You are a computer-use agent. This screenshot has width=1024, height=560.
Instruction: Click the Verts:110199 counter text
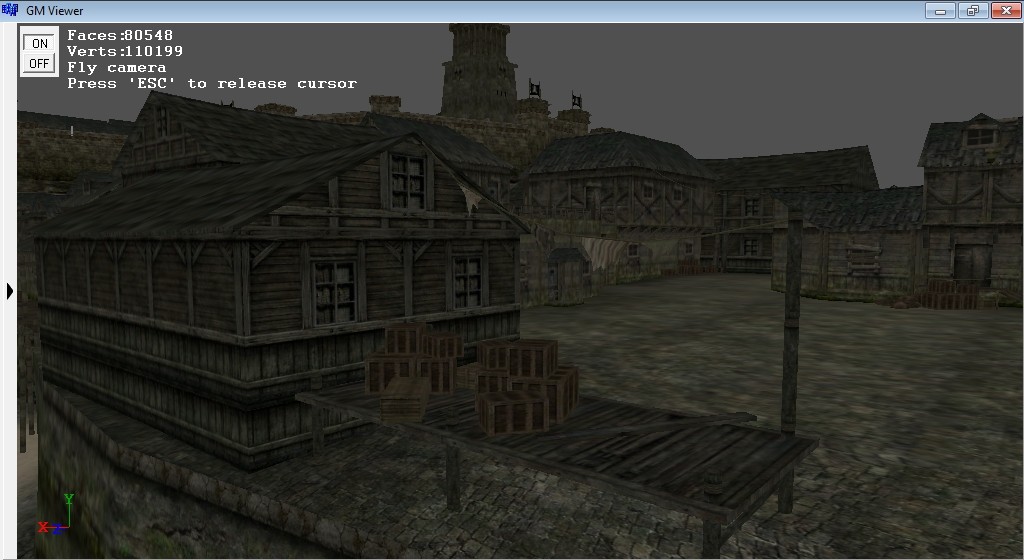tap(125, 51)
